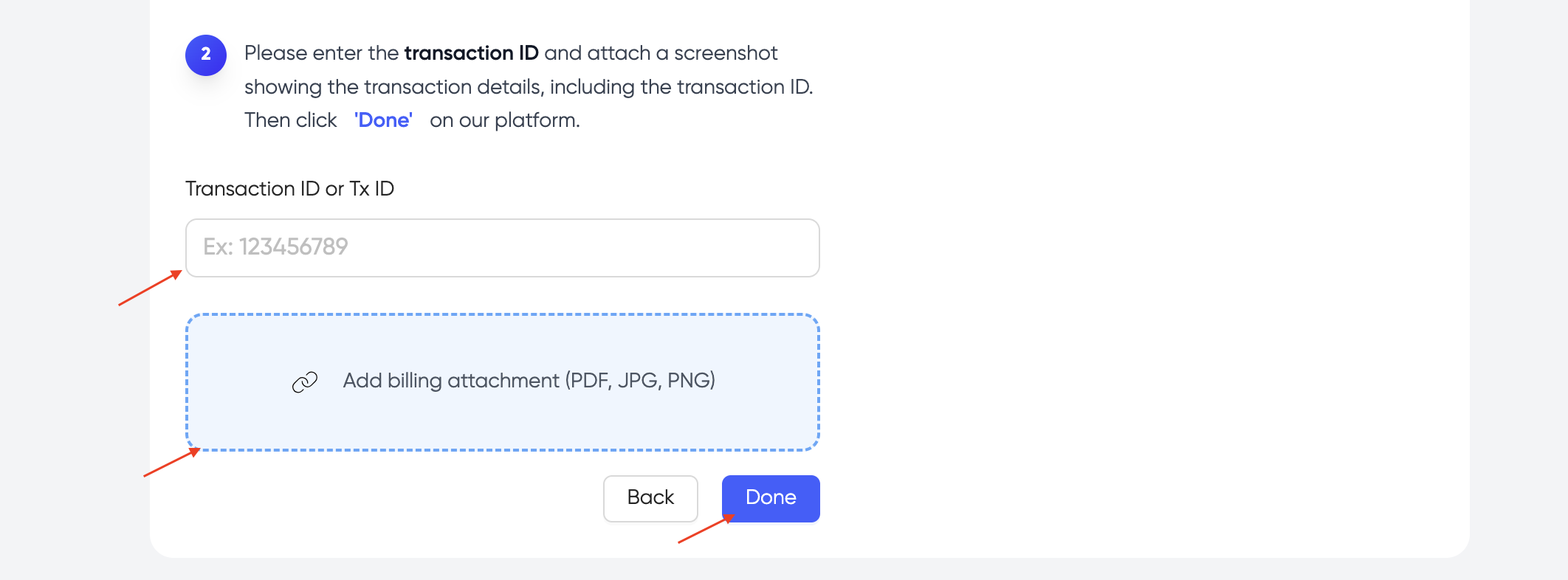Open the billing attachment upload dialog
This screenshot has width=1568, height=580.
coord(502,382)
